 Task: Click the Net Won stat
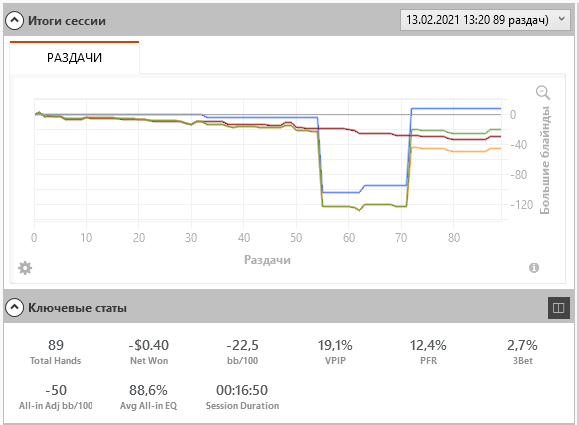coord(149,352)
